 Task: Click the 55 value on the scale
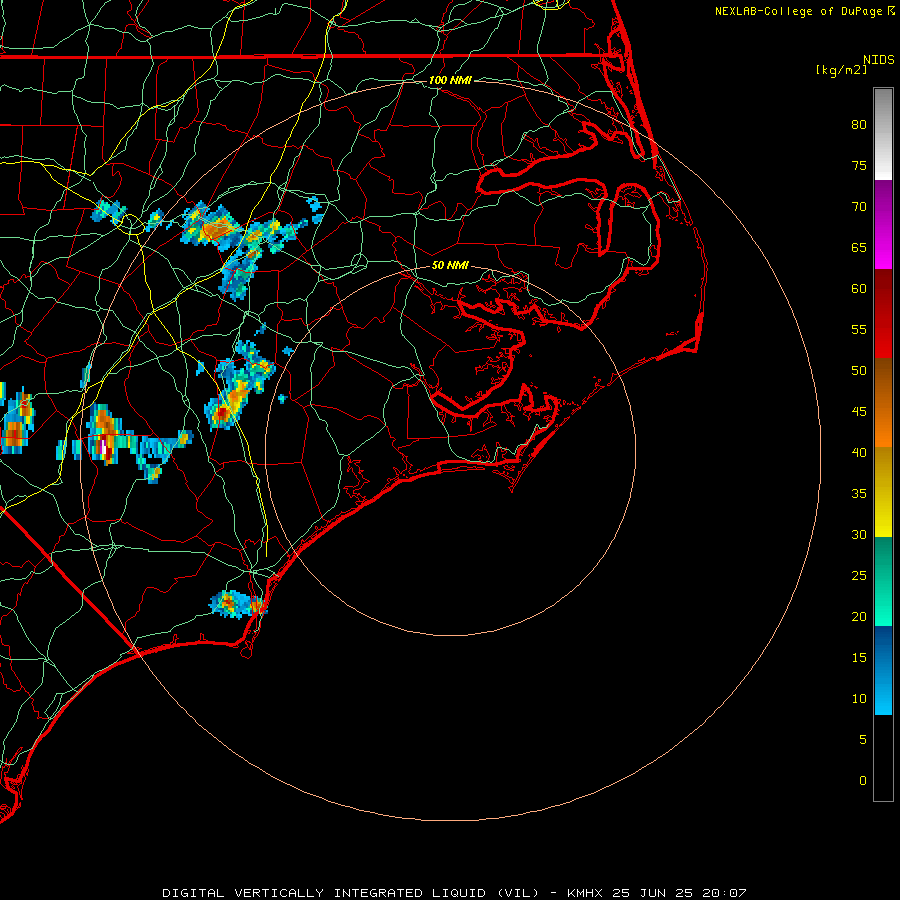pyautogui.click(x=859, y=329)
